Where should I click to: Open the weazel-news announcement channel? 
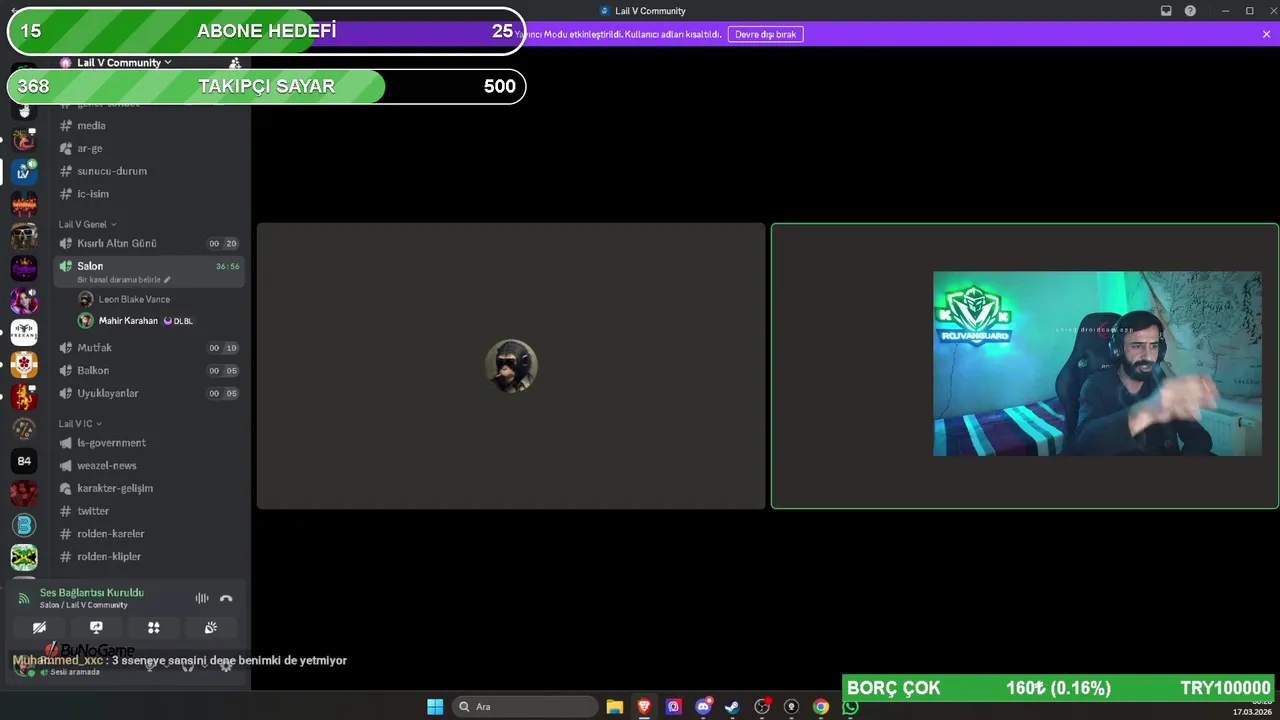tap(148, 466)
